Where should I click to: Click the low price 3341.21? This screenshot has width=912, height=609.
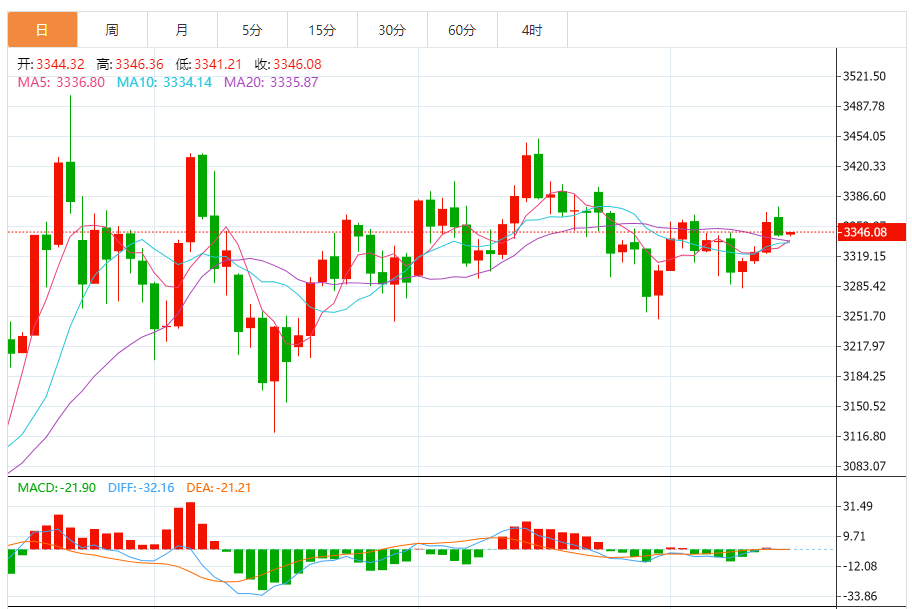point(218,64)
